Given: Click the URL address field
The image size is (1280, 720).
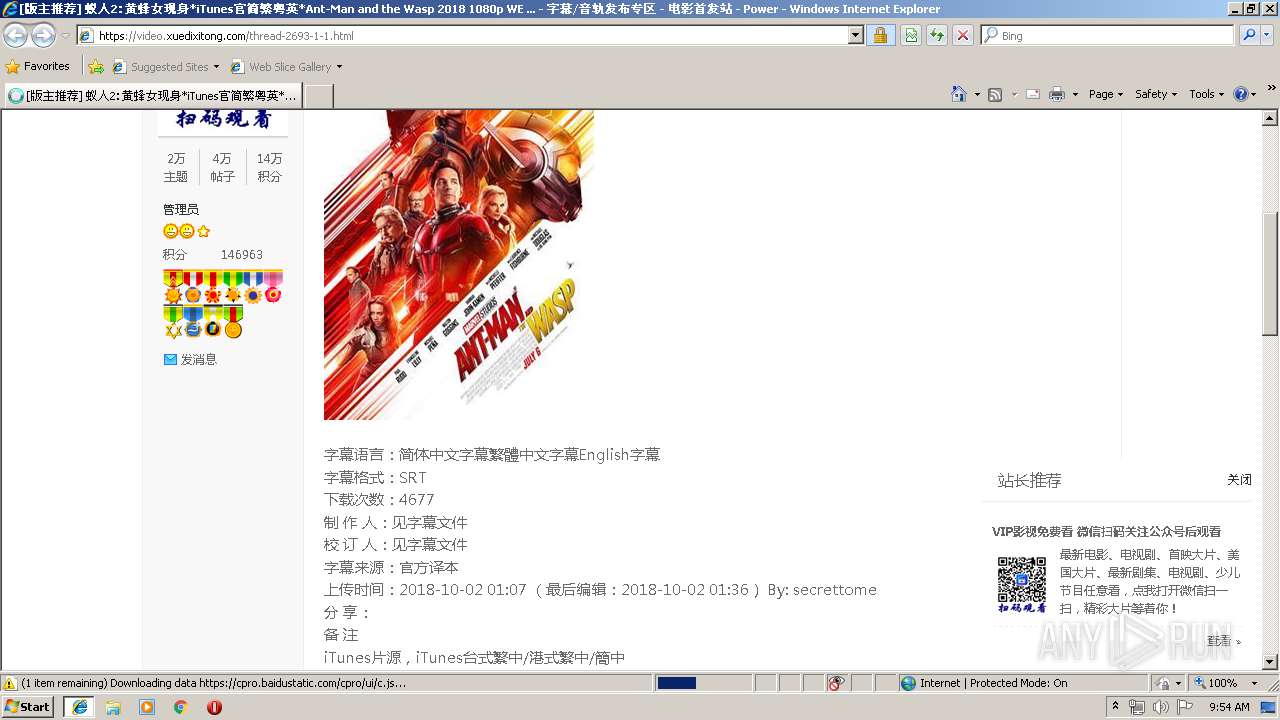Looking at the screenshot, I should (x=462, y=35).
